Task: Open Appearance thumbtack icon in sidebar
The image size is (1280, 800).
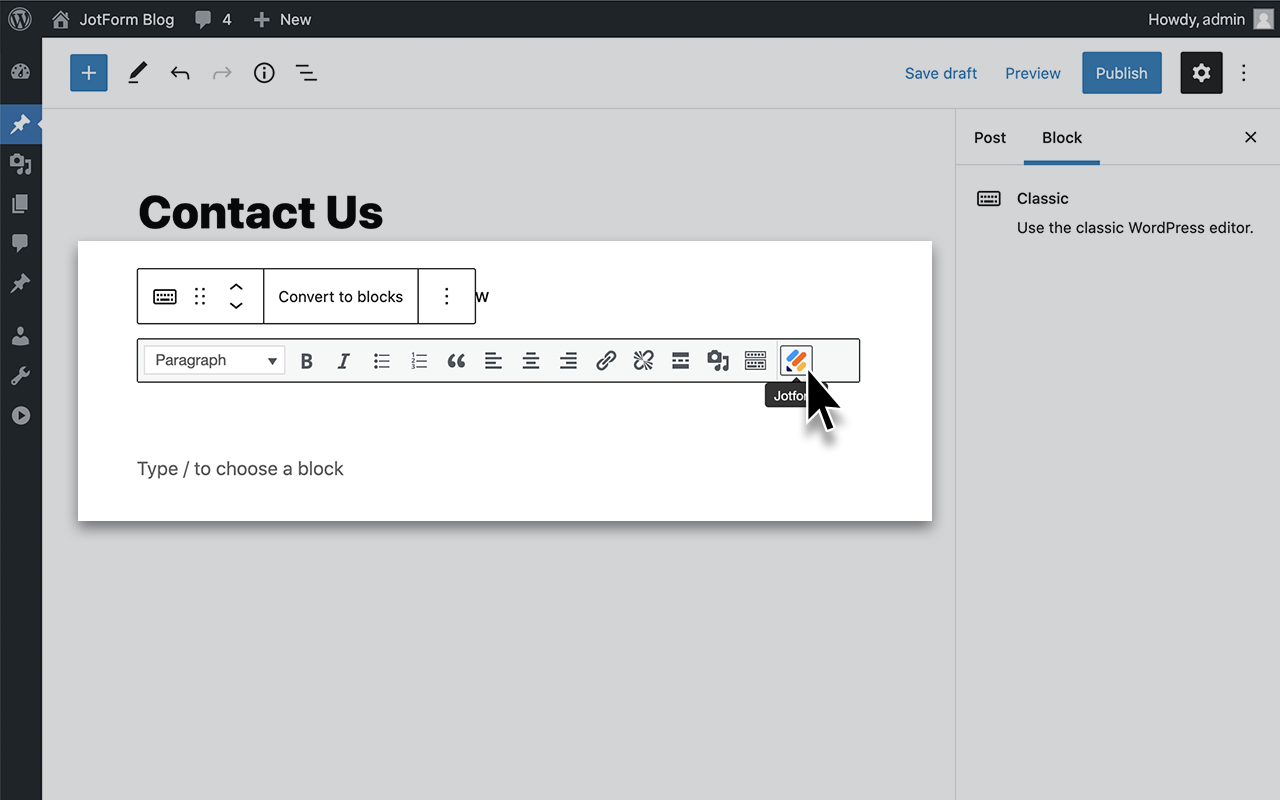Action: (20, 284)
